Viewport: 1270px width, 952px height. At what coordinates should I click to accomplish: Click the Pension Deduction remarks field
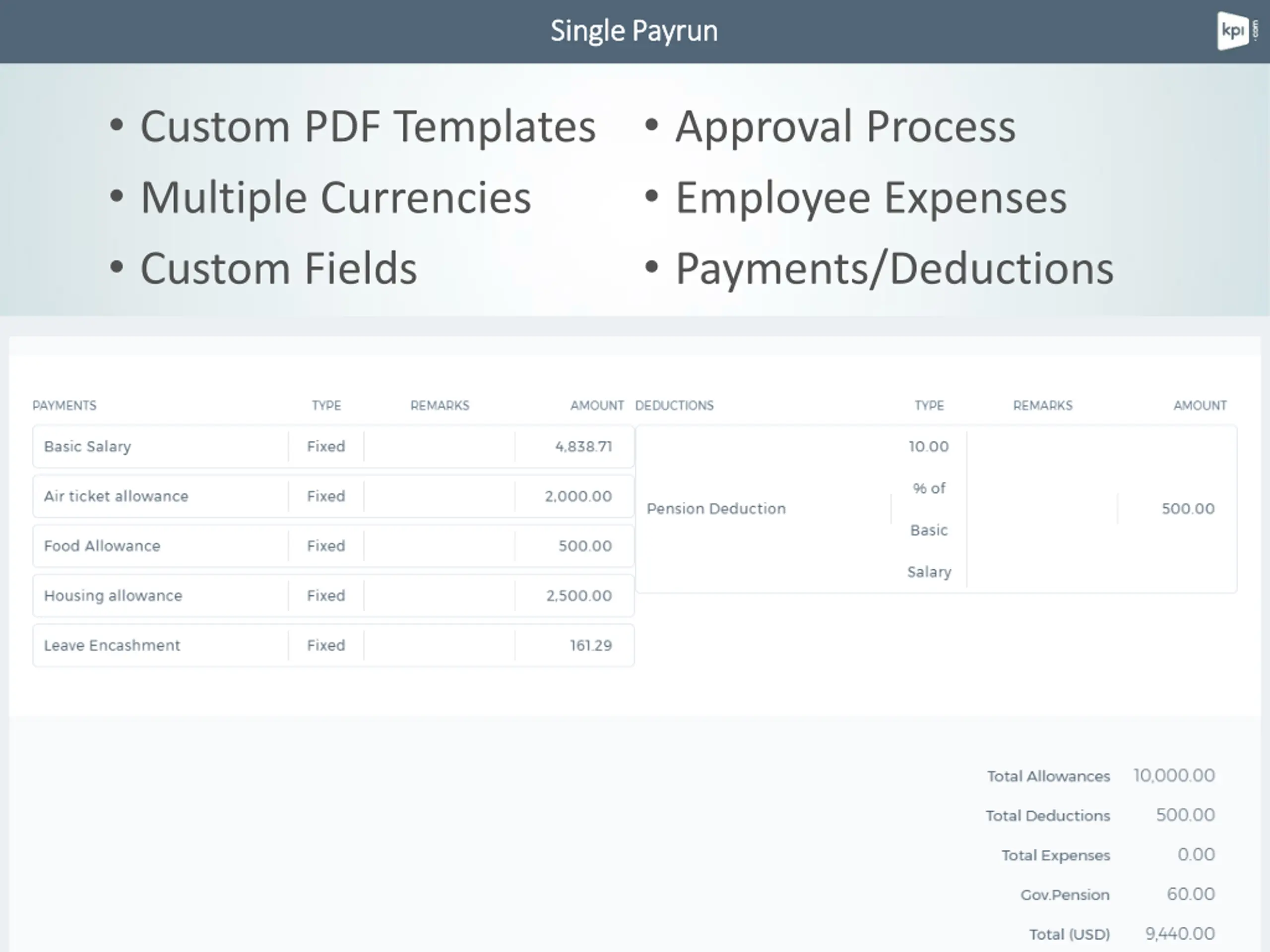(1042, 509)
